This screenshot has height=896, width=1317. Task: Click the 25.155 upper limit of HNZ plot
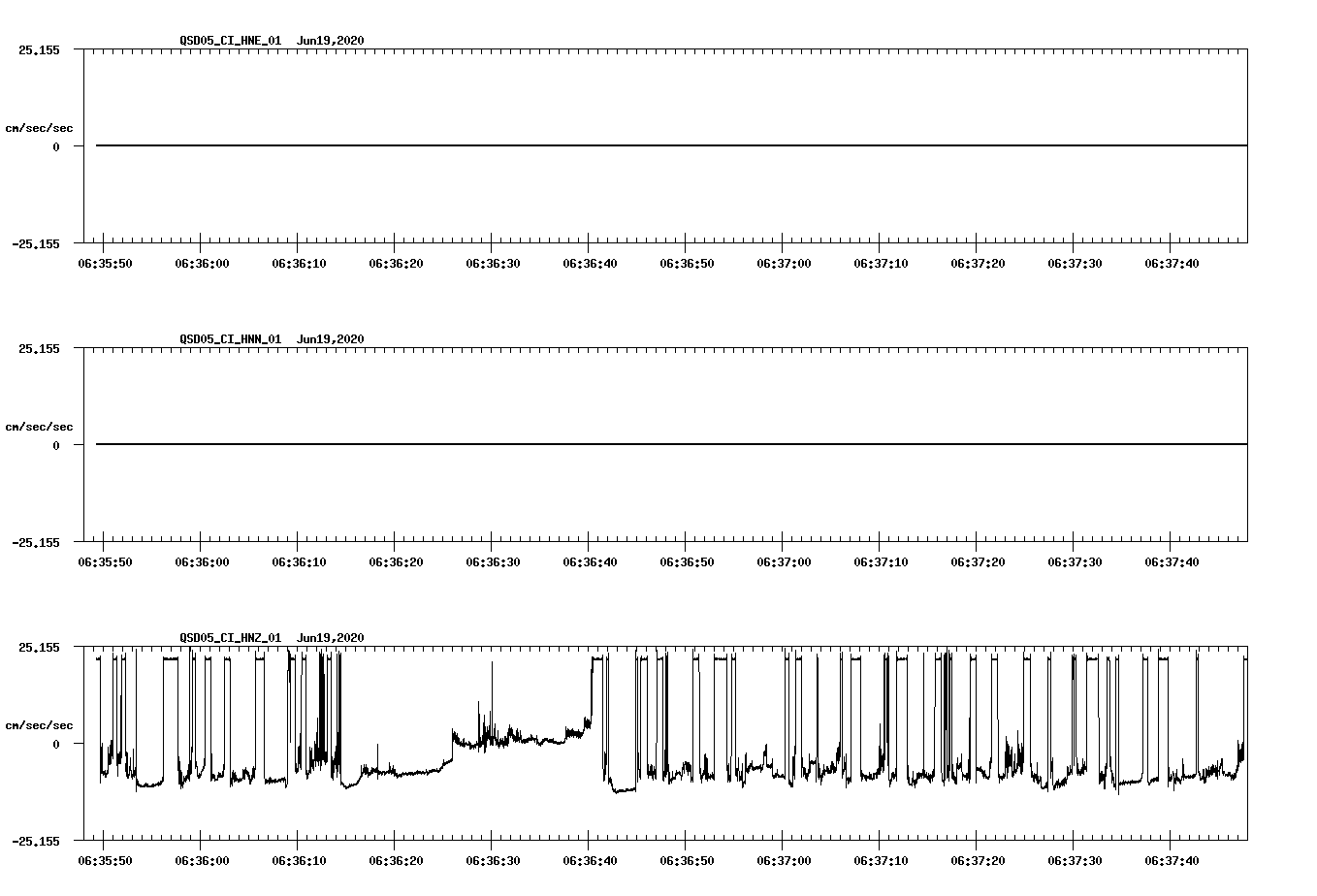click(x=39, y=648)
